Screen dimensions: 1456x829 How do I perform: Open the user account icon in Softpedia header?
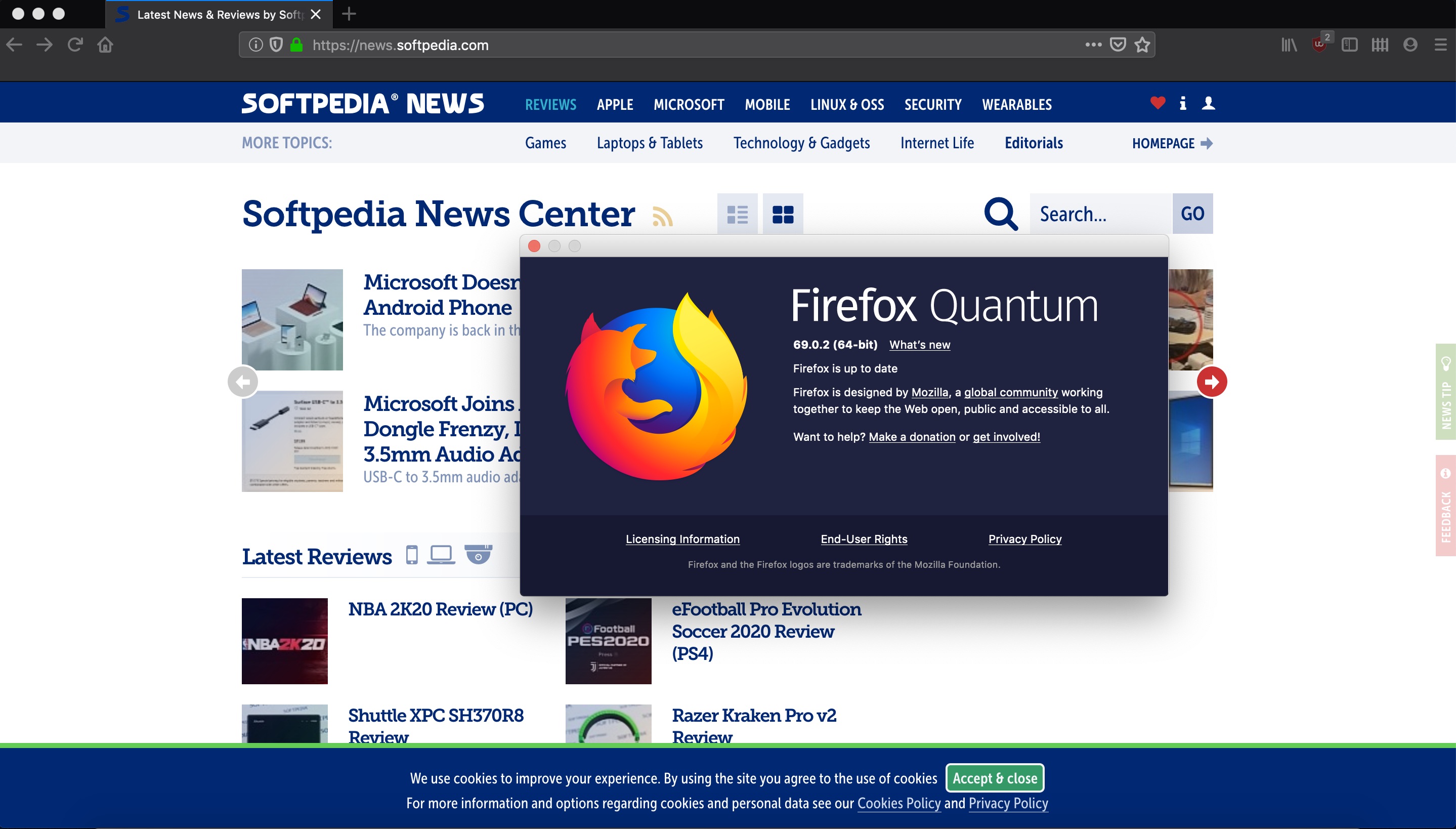[1209, 103]
